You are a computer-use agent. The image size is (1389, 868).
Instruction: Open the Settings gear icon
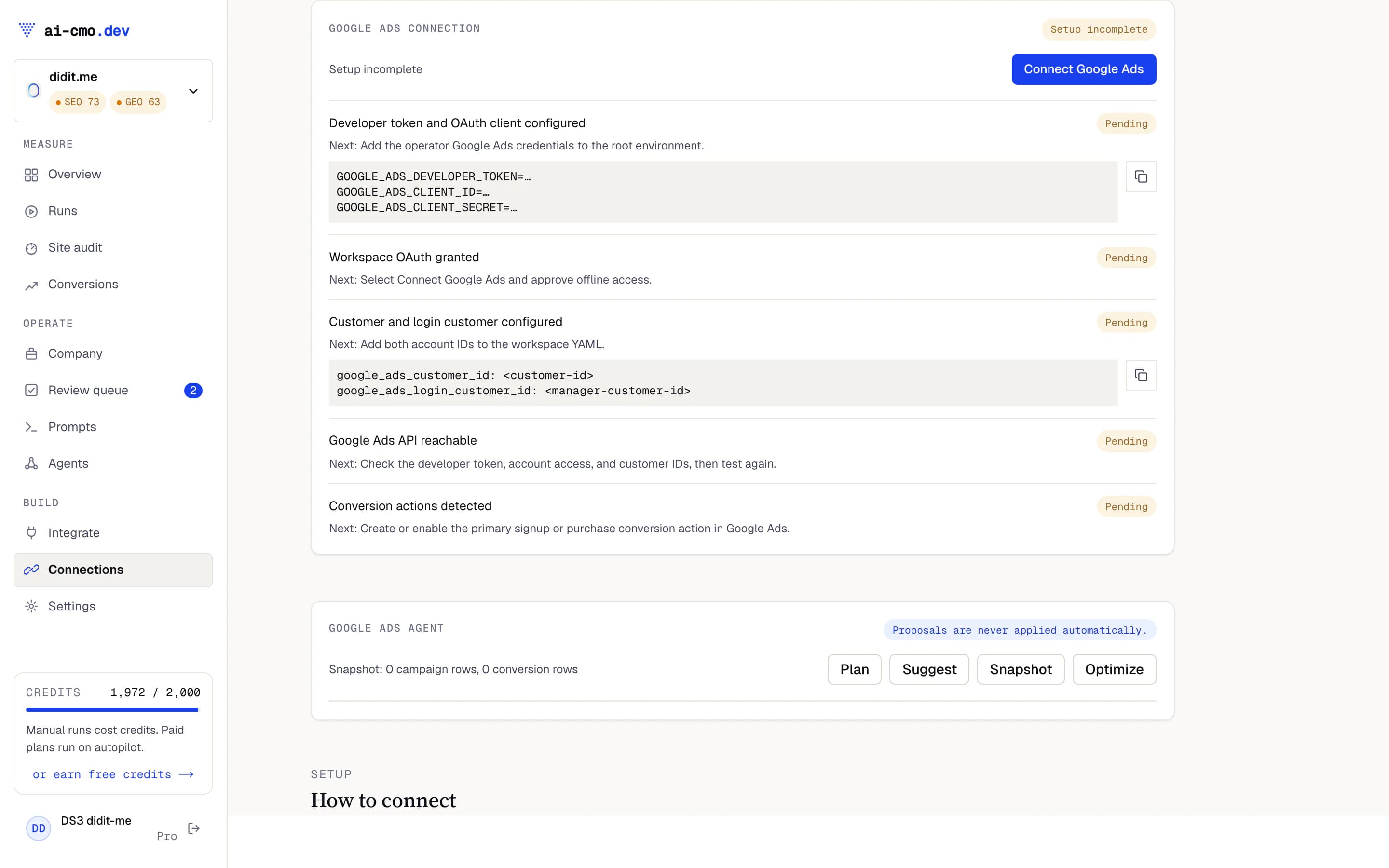[x=31, y=606]
